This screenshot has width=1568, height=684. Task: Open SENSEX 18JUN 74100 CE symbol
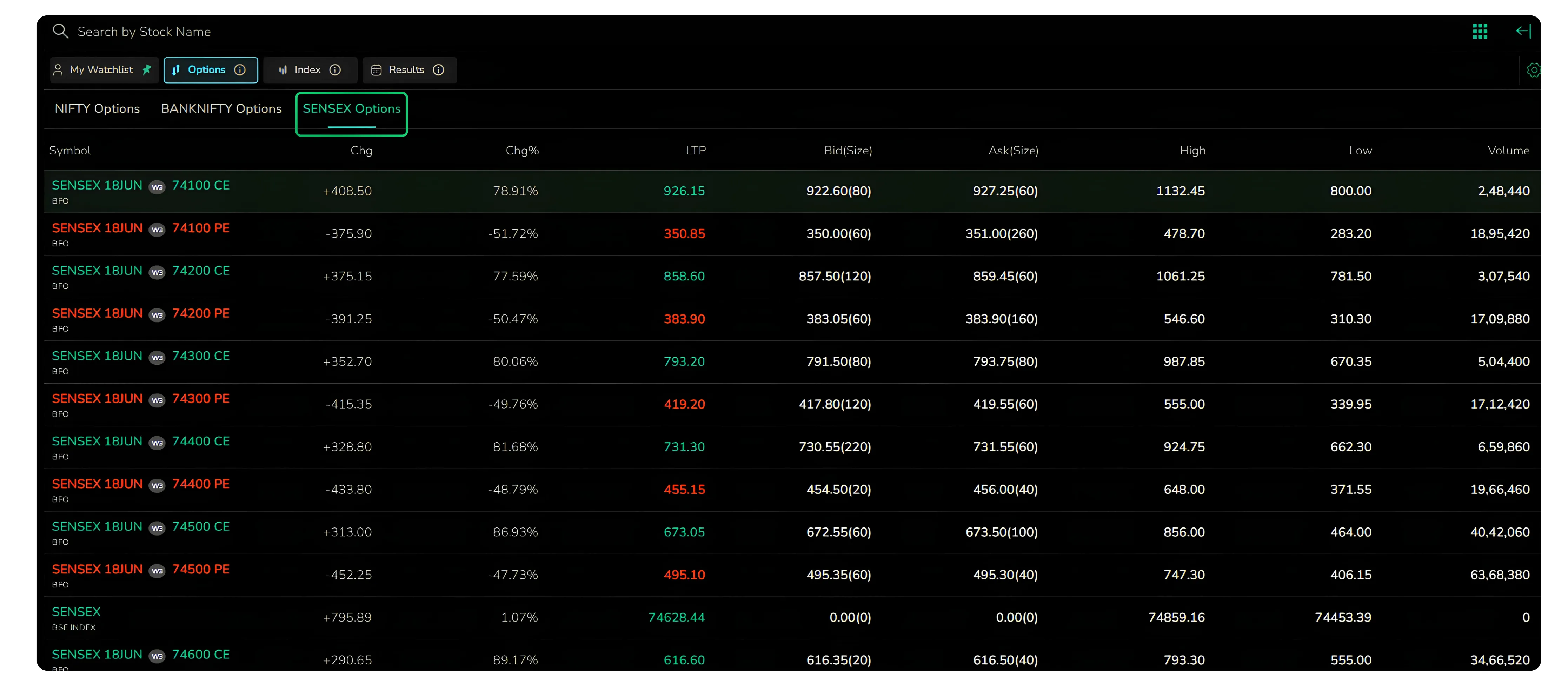[141, 185]
